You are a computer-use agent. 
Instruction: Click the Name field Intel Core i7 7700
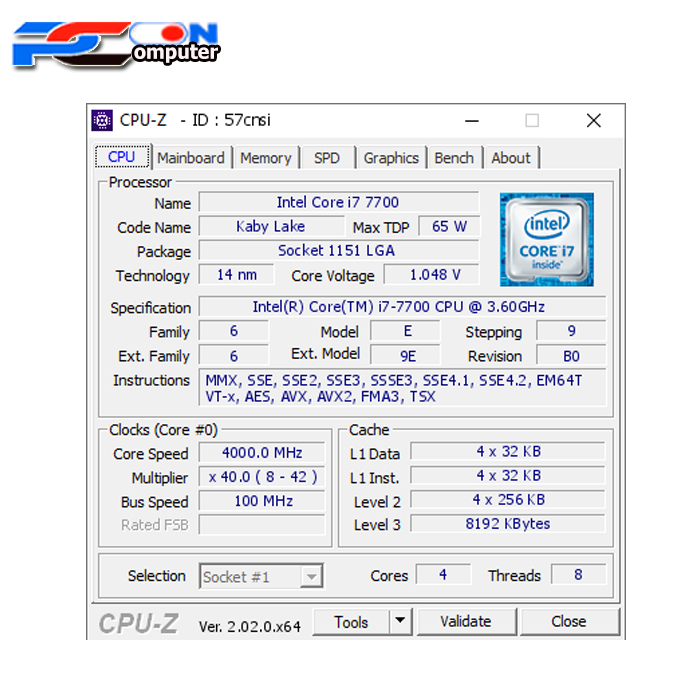click(338, 202)
